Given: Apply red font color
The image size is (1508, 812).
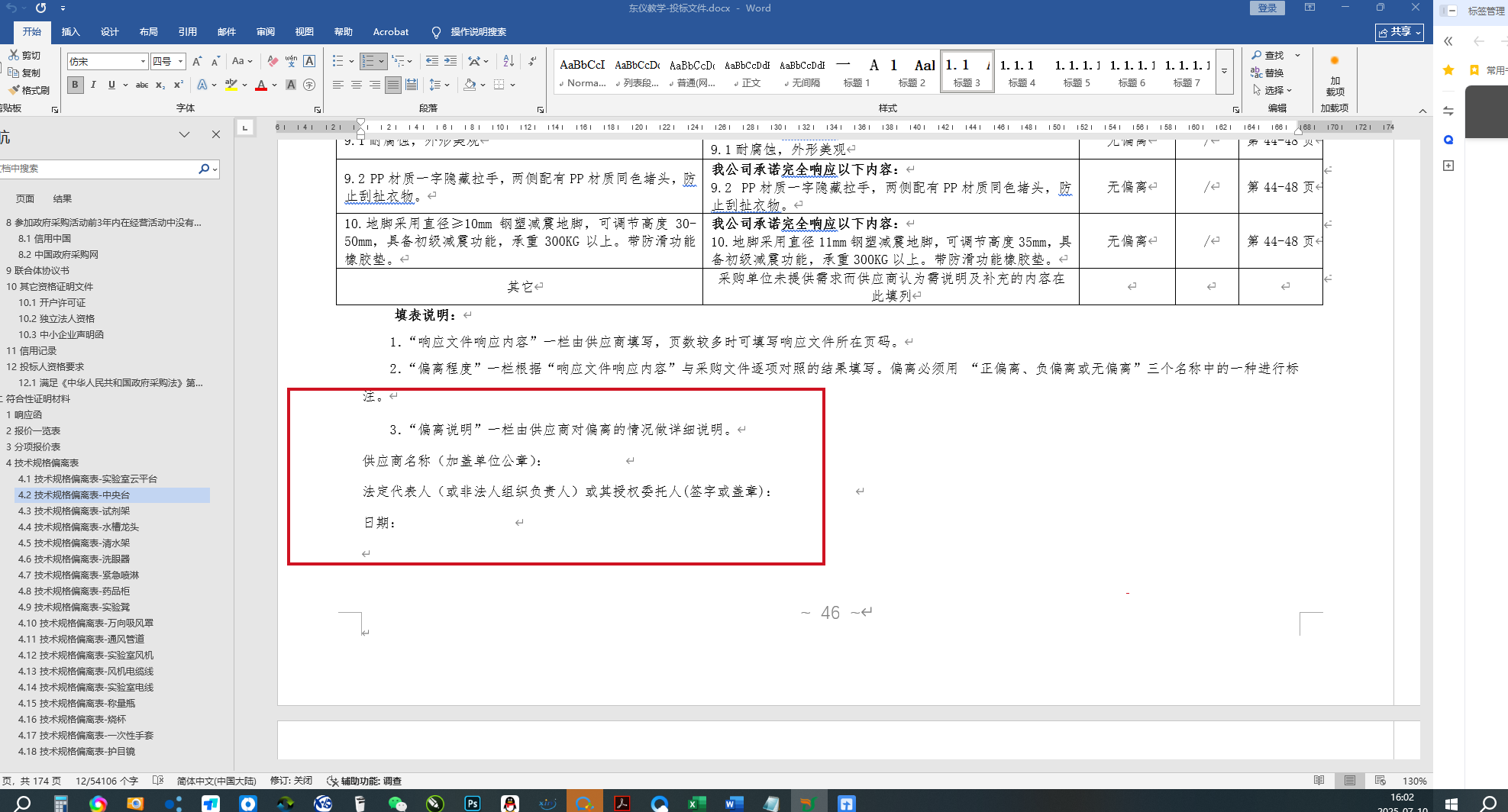Looking at the screenshot, I should (x=261, y=85).
